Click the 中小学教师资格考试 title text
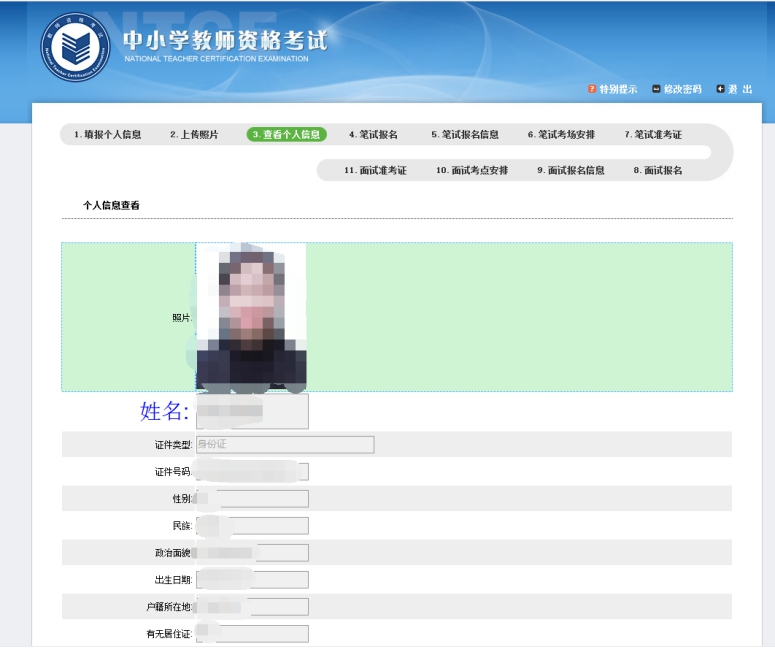 225,41
